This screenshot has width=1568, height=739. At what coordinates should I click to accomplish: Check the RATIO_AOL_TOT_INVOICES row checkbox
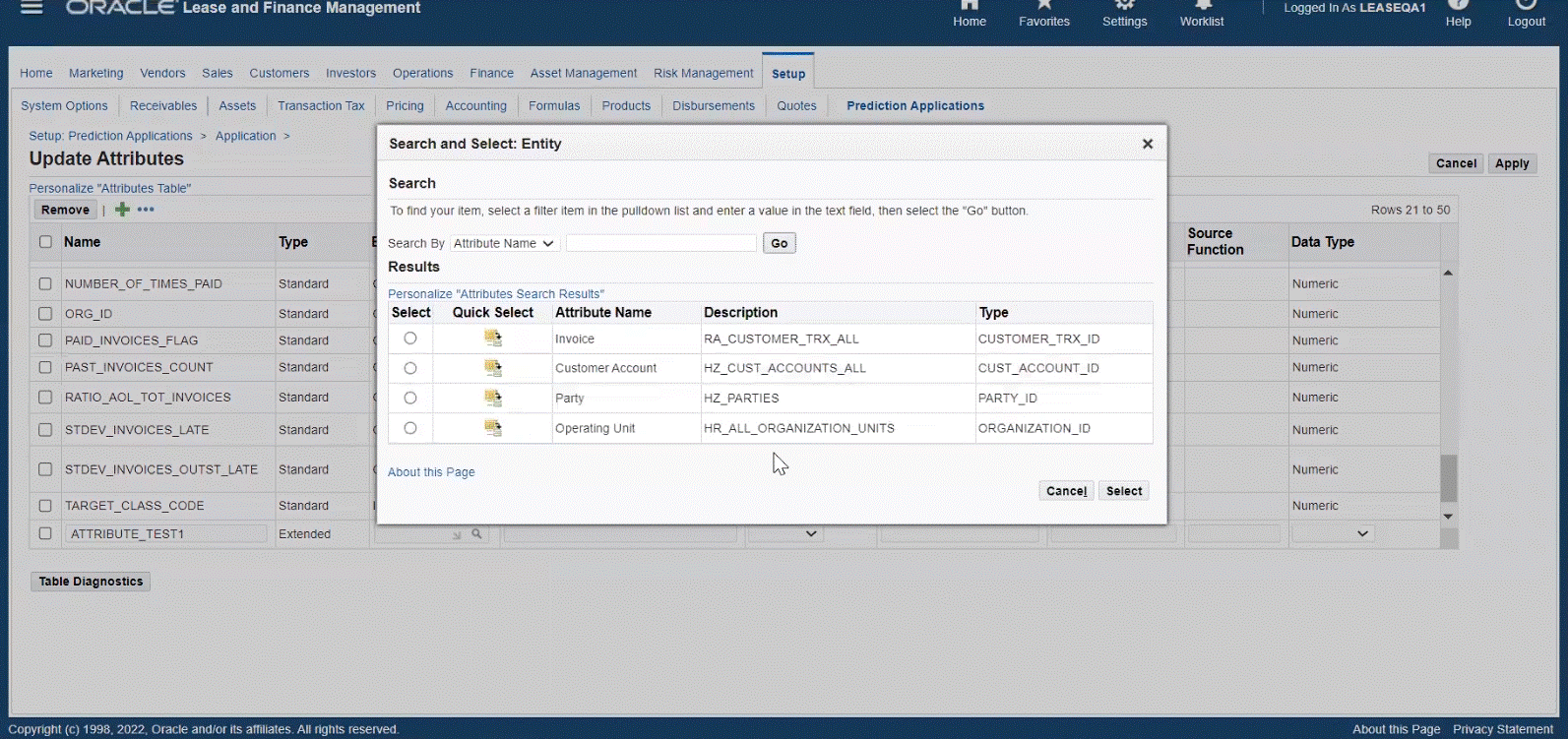click(45, 398)
